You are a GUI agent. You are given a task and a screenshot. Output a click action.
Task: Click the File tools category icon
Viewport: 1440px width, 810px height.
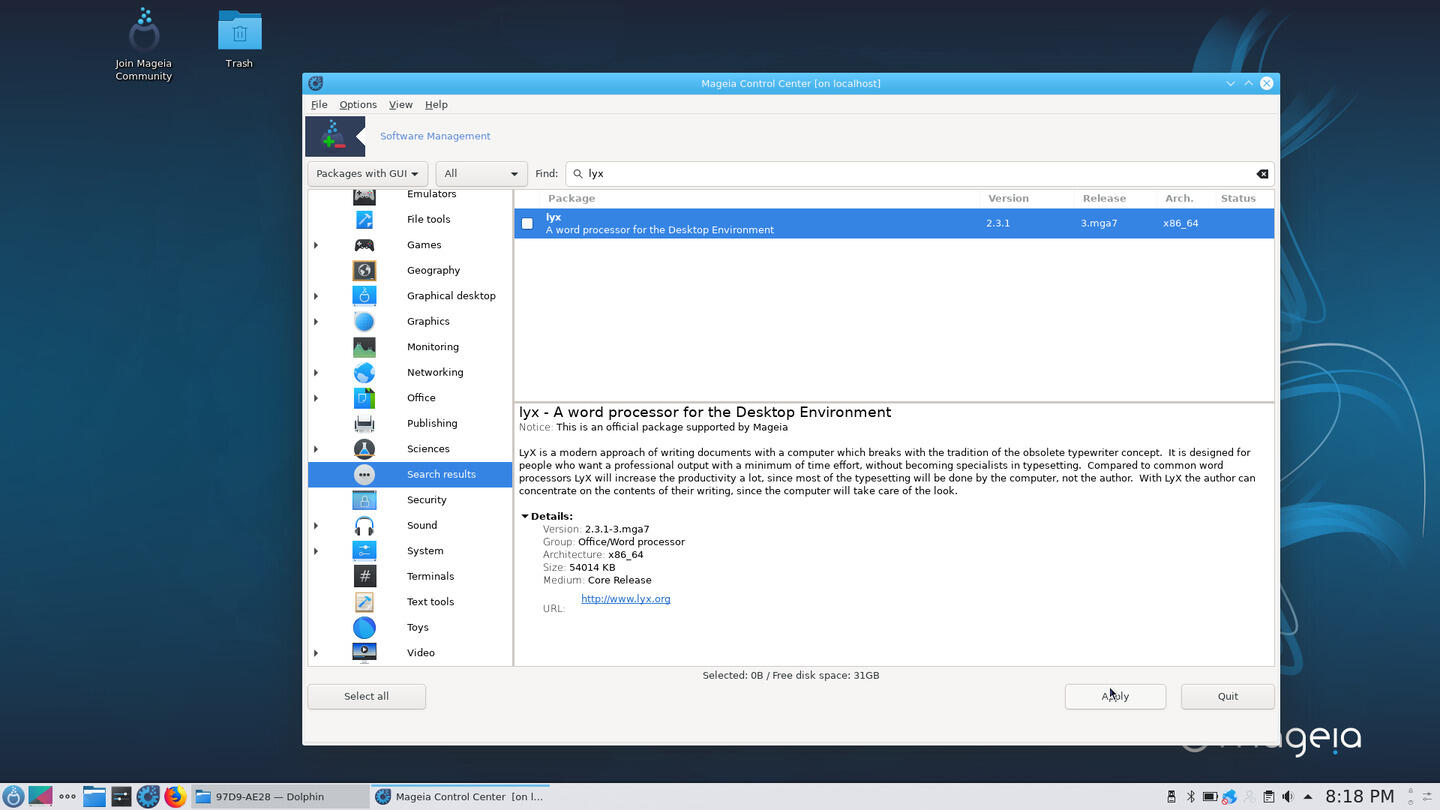pos(364,219)
